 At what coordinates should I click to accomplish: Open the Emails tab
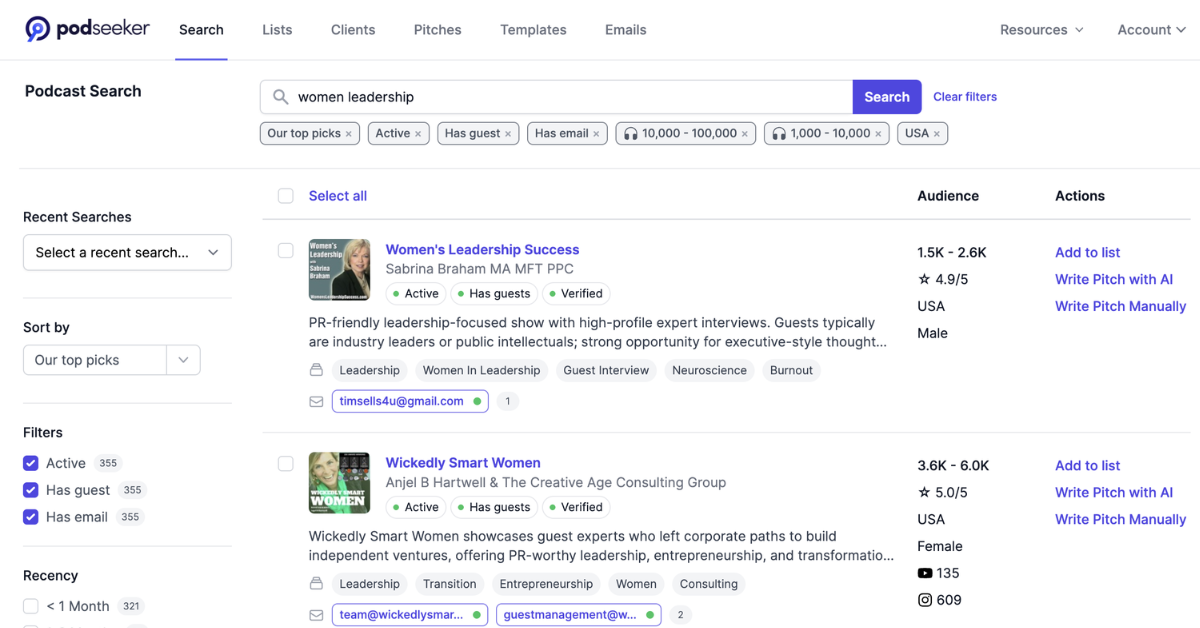coord(626,30)
